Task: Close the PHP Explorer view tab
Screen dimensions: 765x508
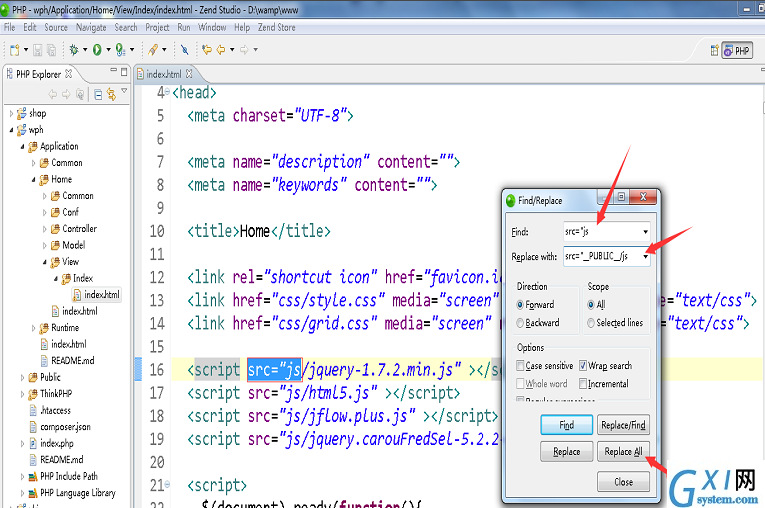Action: (69, 74)
